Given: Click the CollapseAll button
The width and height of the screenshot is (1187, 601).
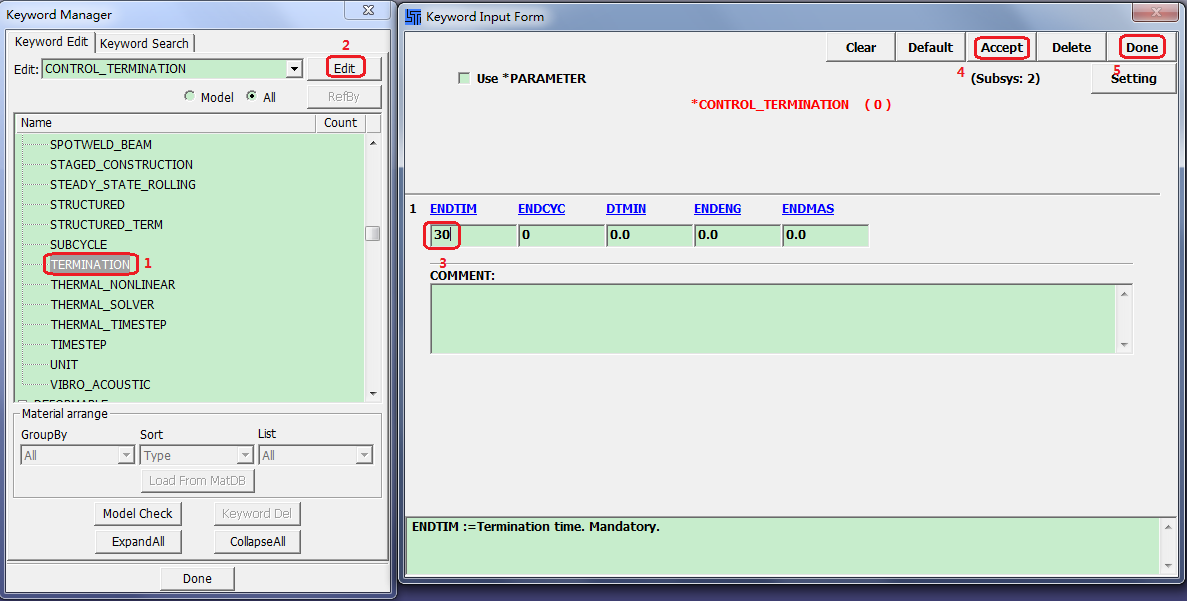Looking at the screenshot, I should point(257,541).
